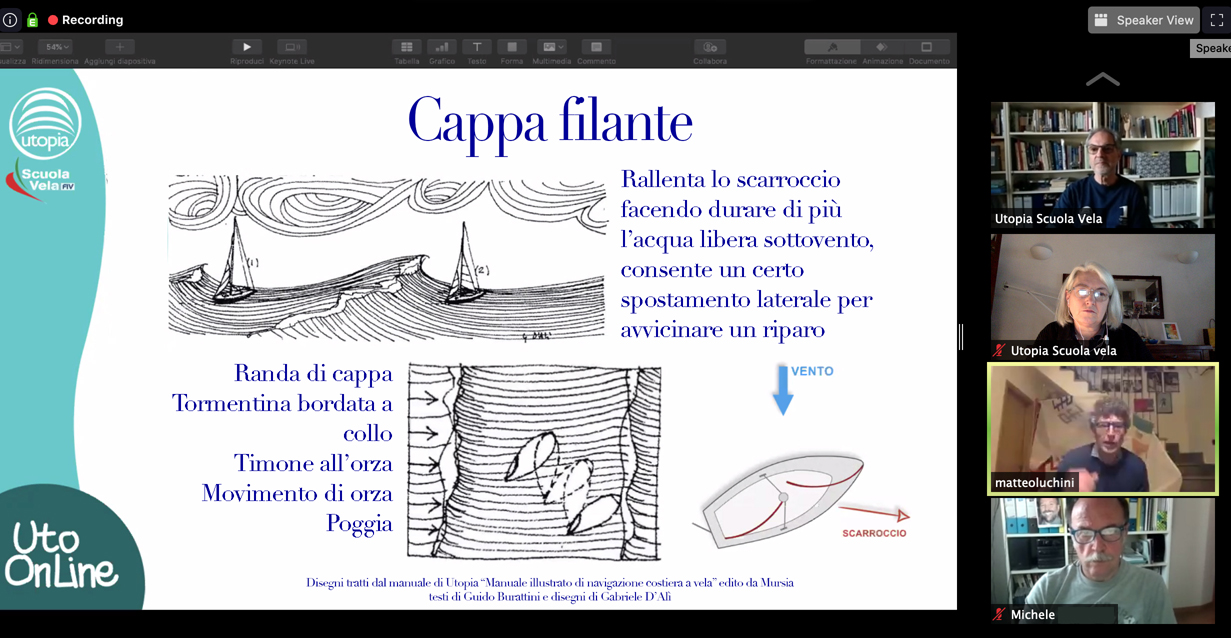Click the 'Tormentina bordata a' text line
Image resolution: width=1231 pixels, height=638 pixels.
pyautogui.click(x=282, y=403)
